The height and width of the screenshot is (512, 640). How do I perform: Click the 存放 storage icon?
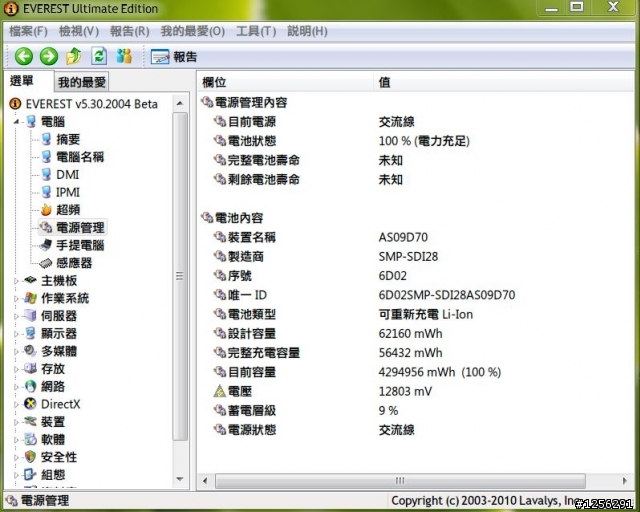coord(31,368)
